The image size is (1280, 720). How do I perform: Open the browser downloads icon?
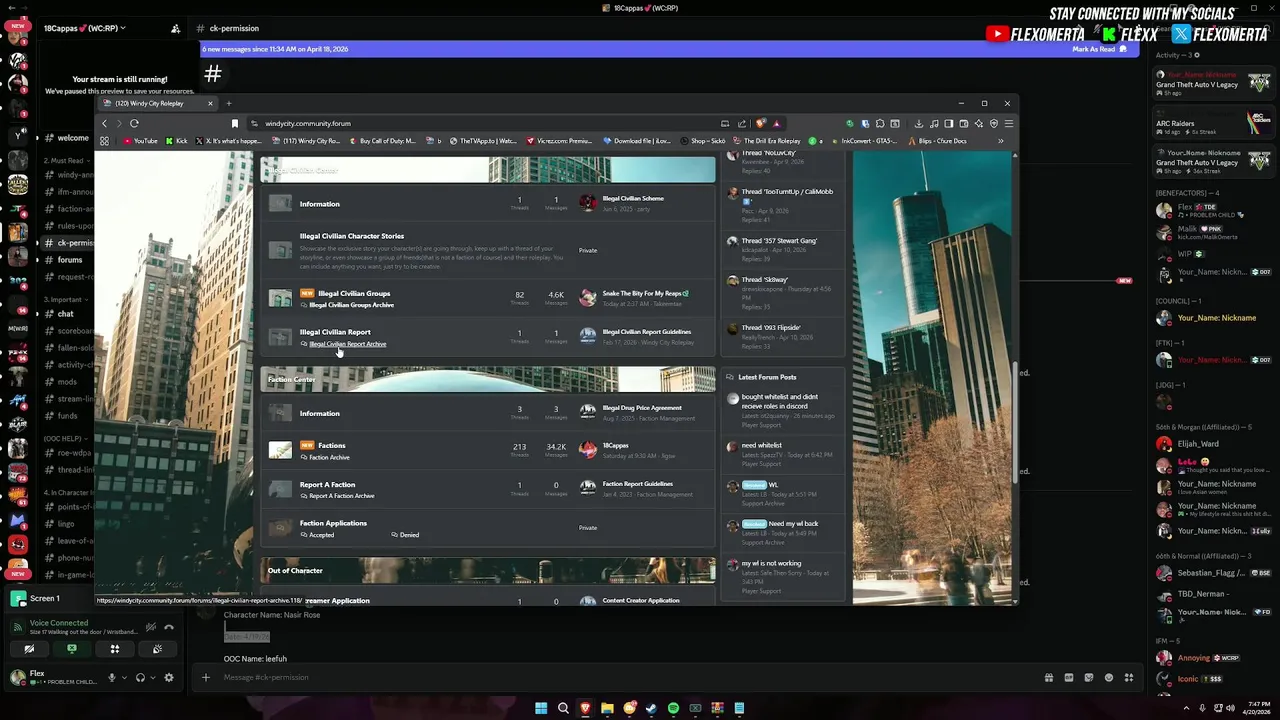point(919,123)
